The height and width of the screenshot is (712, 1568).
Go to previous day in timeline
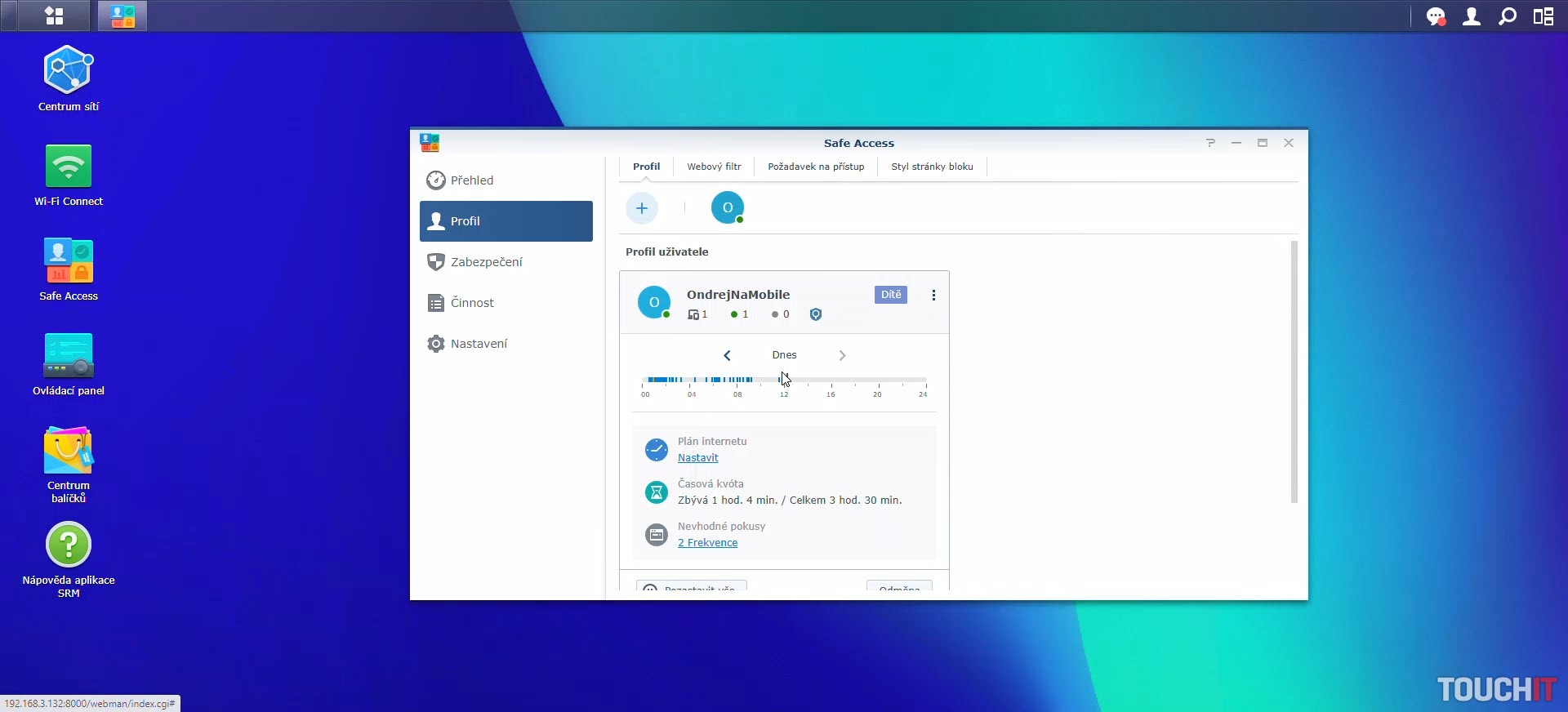(727, 355)
